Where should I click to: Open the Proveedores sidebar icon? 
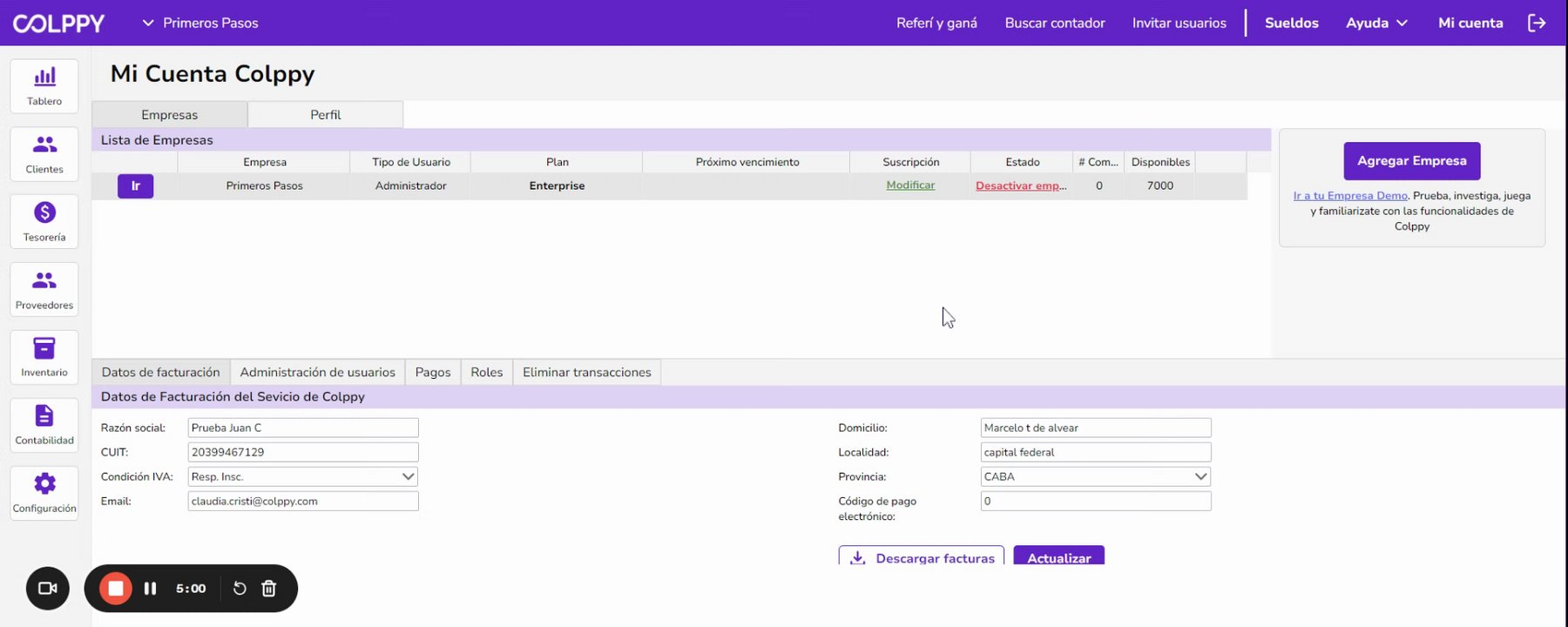[44, 290]
